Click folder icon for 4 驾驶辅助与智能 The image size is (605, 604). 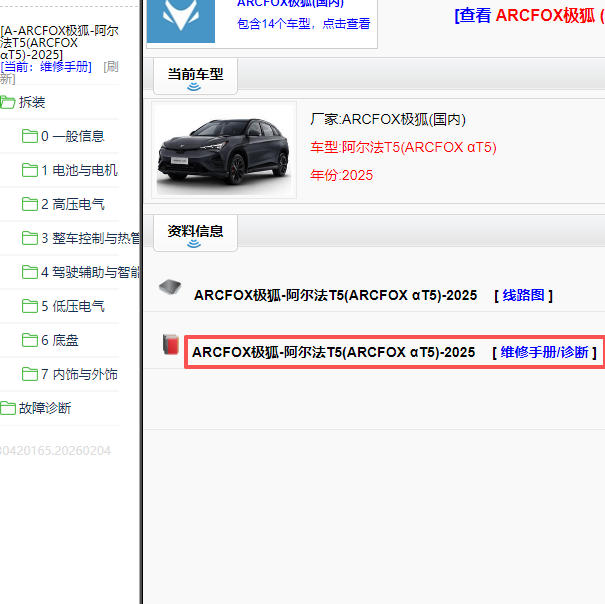click(30, 272)
